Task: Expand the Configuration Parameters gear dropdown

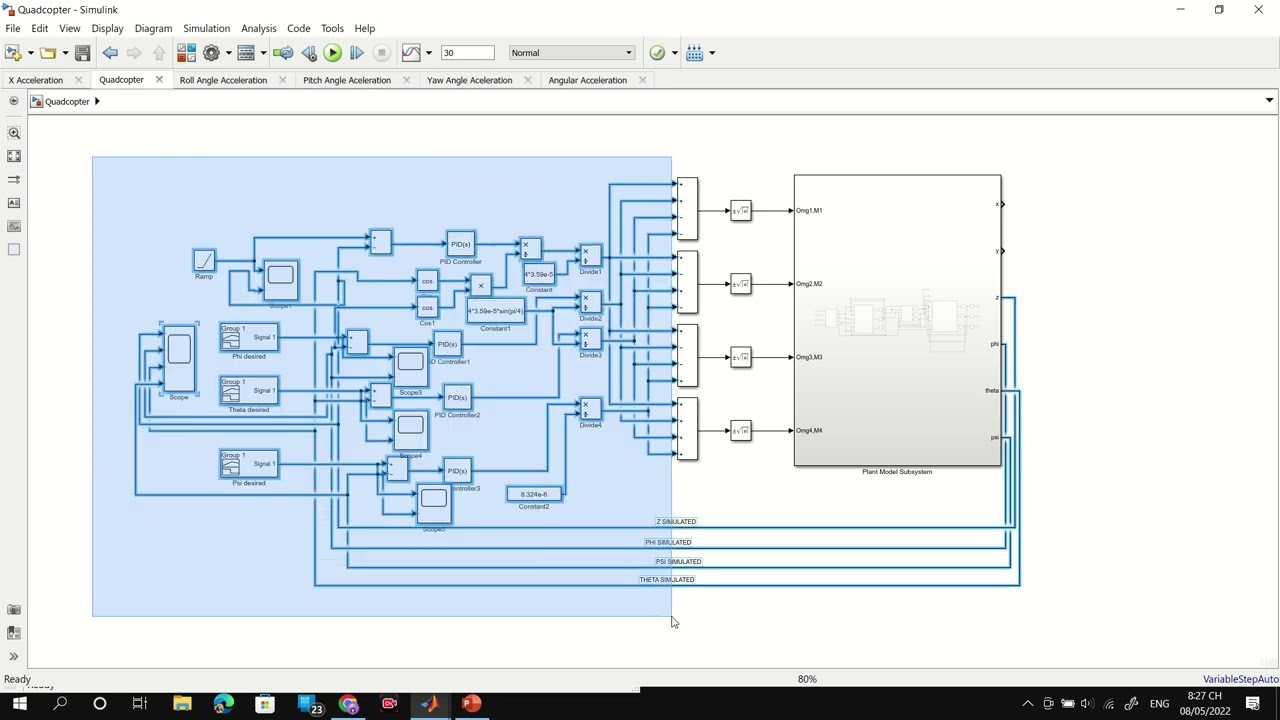Action: pyautogui.click(x=228, y=53)
